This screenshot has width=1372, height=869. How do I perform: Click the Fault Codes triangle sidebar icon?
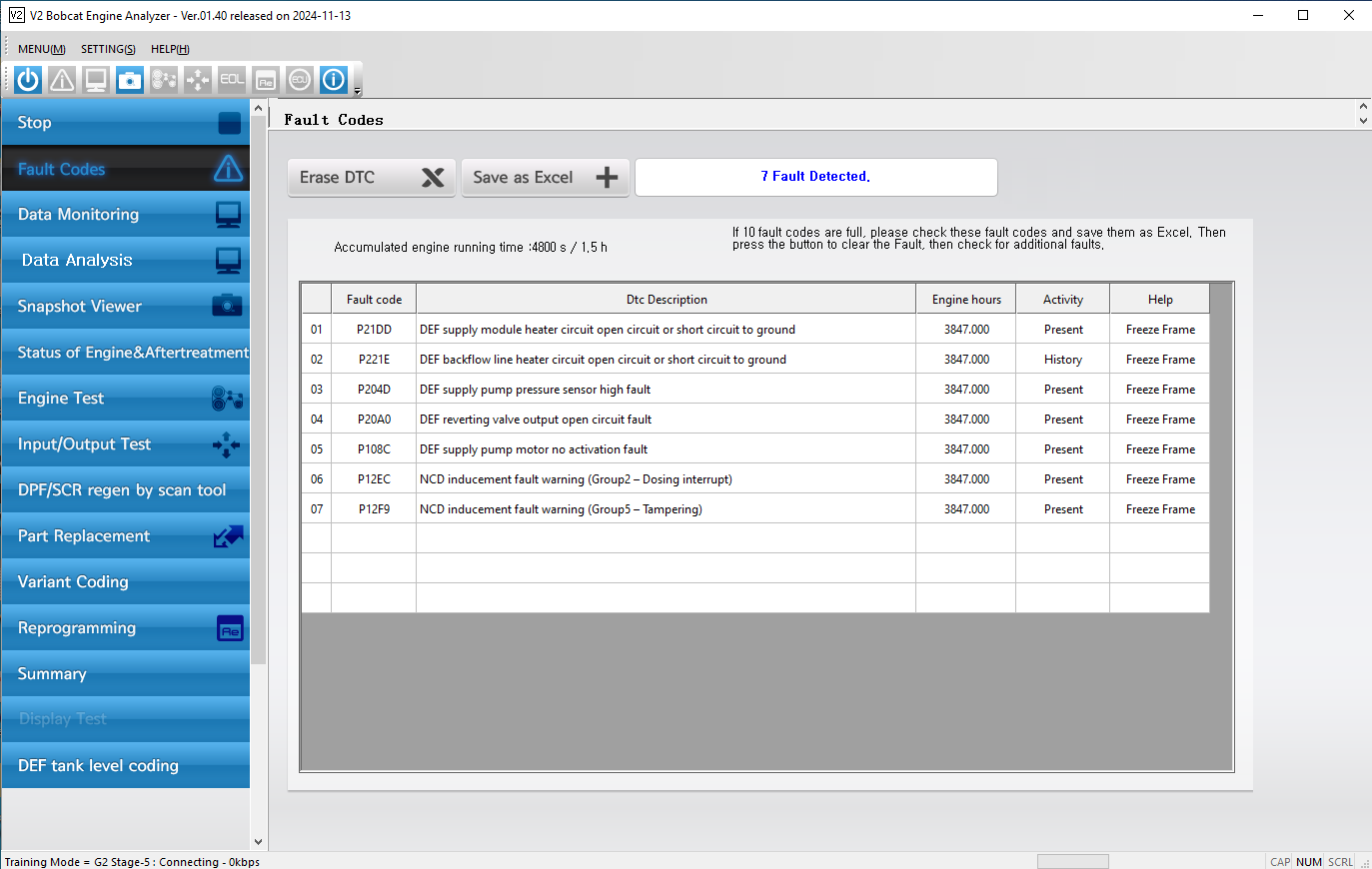229,169
